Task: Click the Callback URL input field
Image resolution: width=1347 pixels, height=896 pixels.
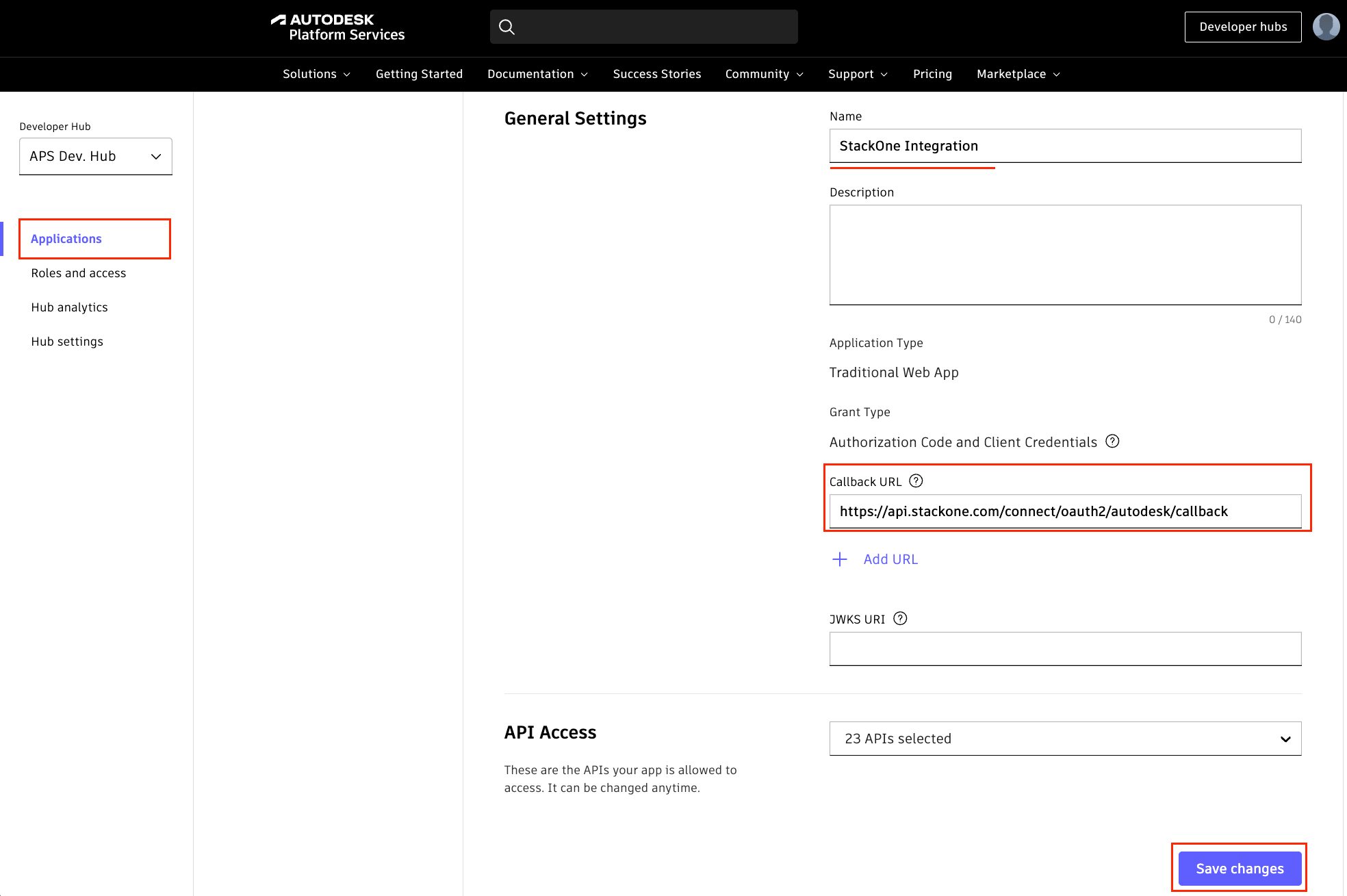Action: click(1065, 511)
